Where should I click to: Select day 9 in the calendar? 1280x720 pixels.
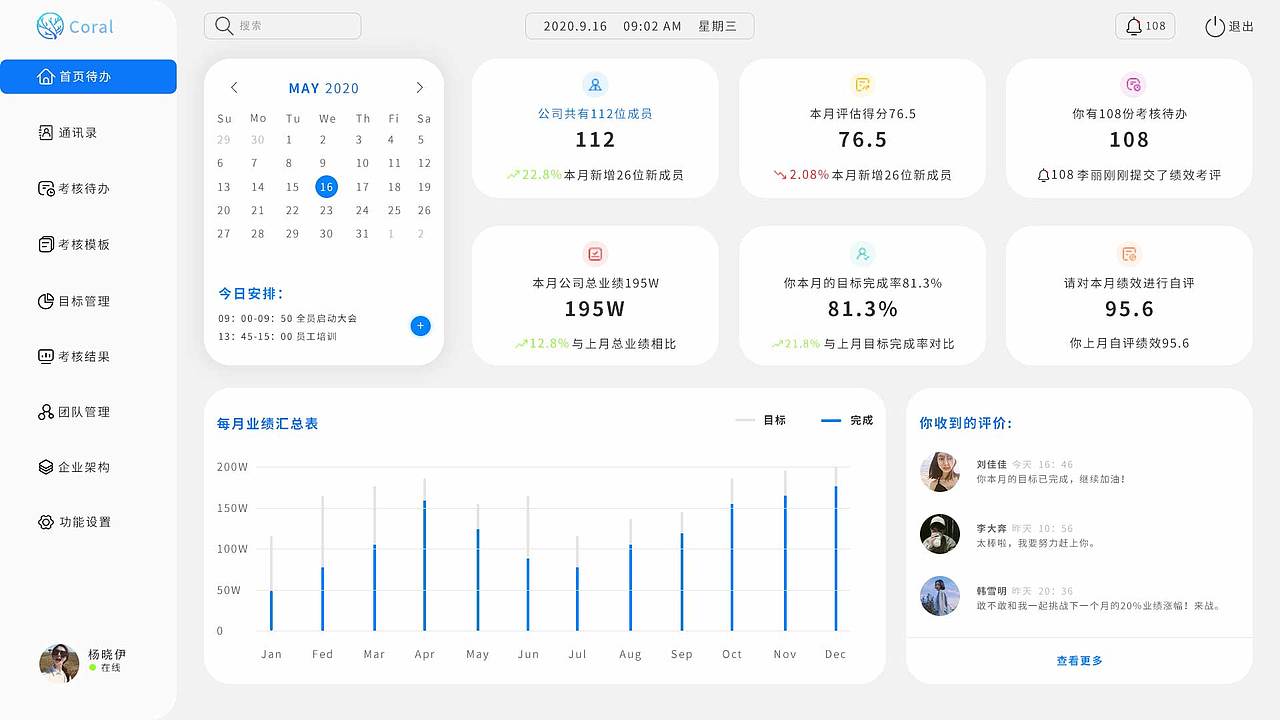coord(323,163)
